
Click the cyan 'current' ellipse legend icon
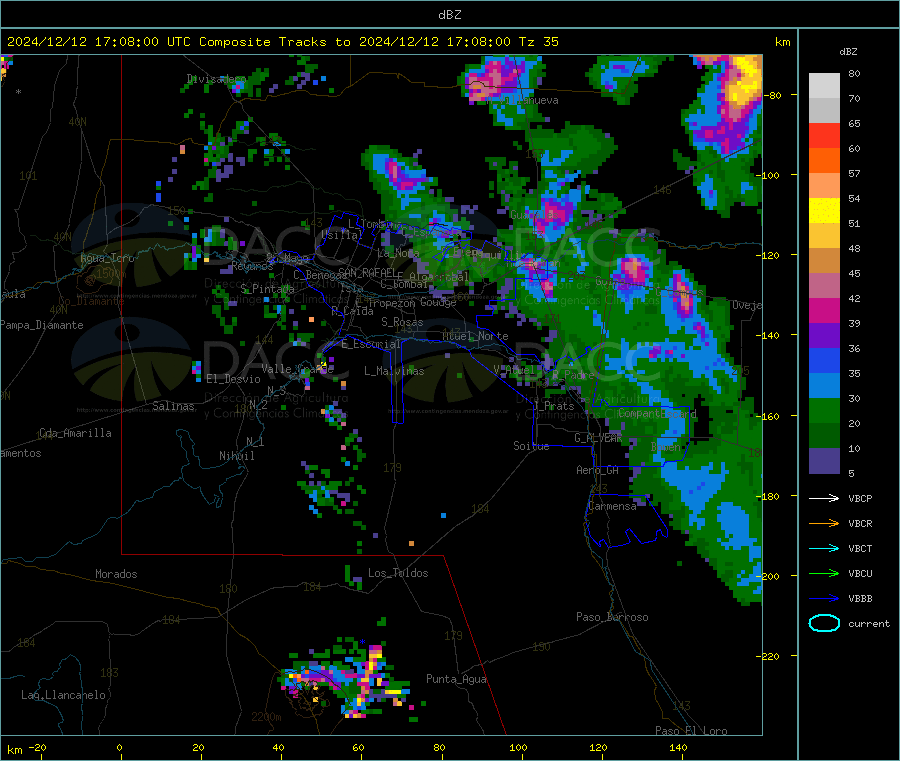tap(824, 623)
